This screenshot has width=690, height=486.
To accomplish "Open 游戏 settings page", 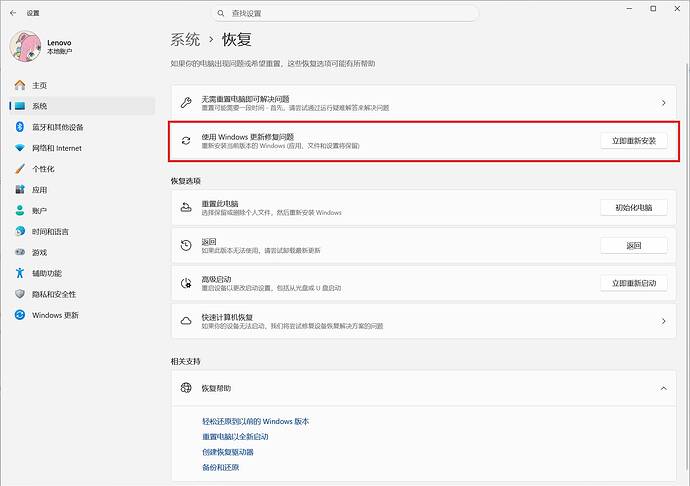I will (x=82, y=252).
